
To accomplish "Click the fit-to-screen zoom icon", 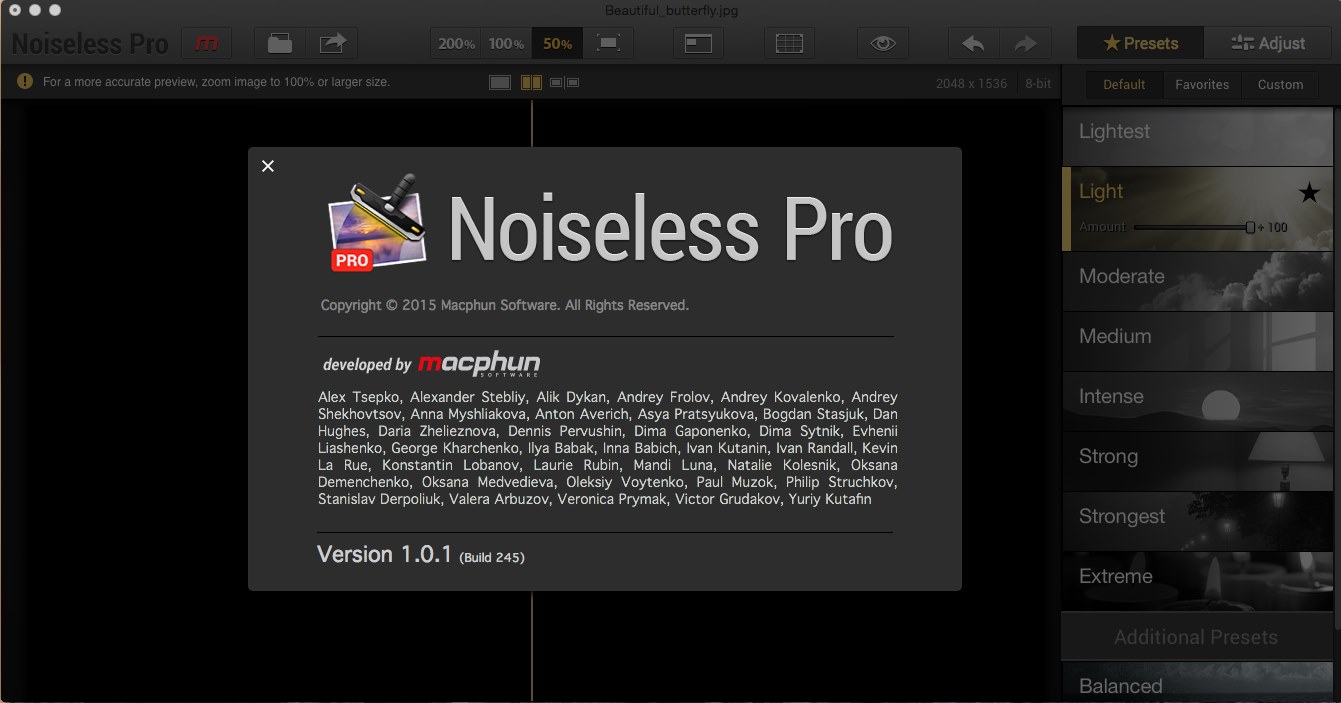I will pos(607,43).
